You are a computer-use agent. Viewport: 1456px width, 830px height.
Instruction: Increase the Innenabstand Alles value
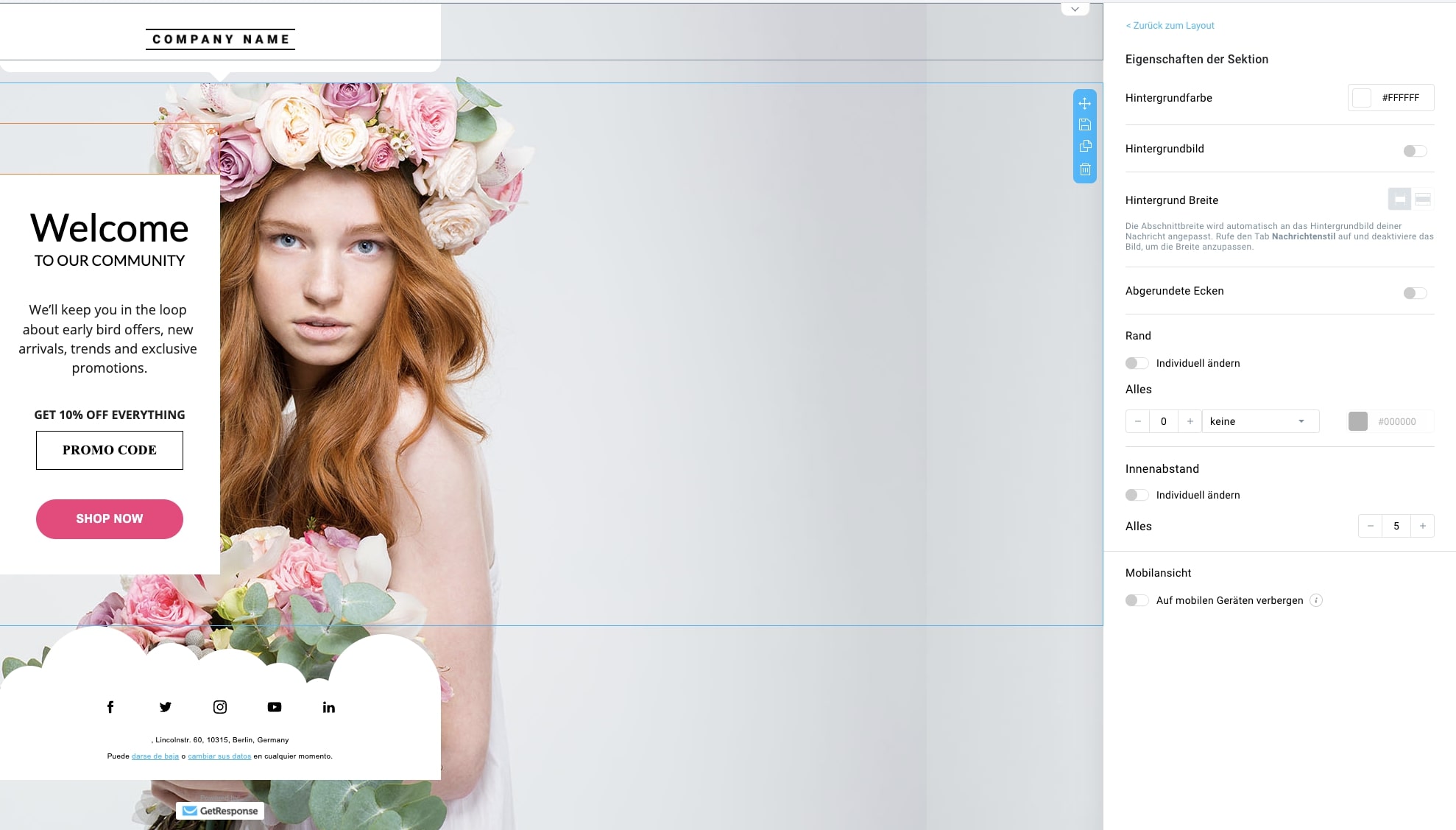pyautogui.click(x=1423, y=526)
